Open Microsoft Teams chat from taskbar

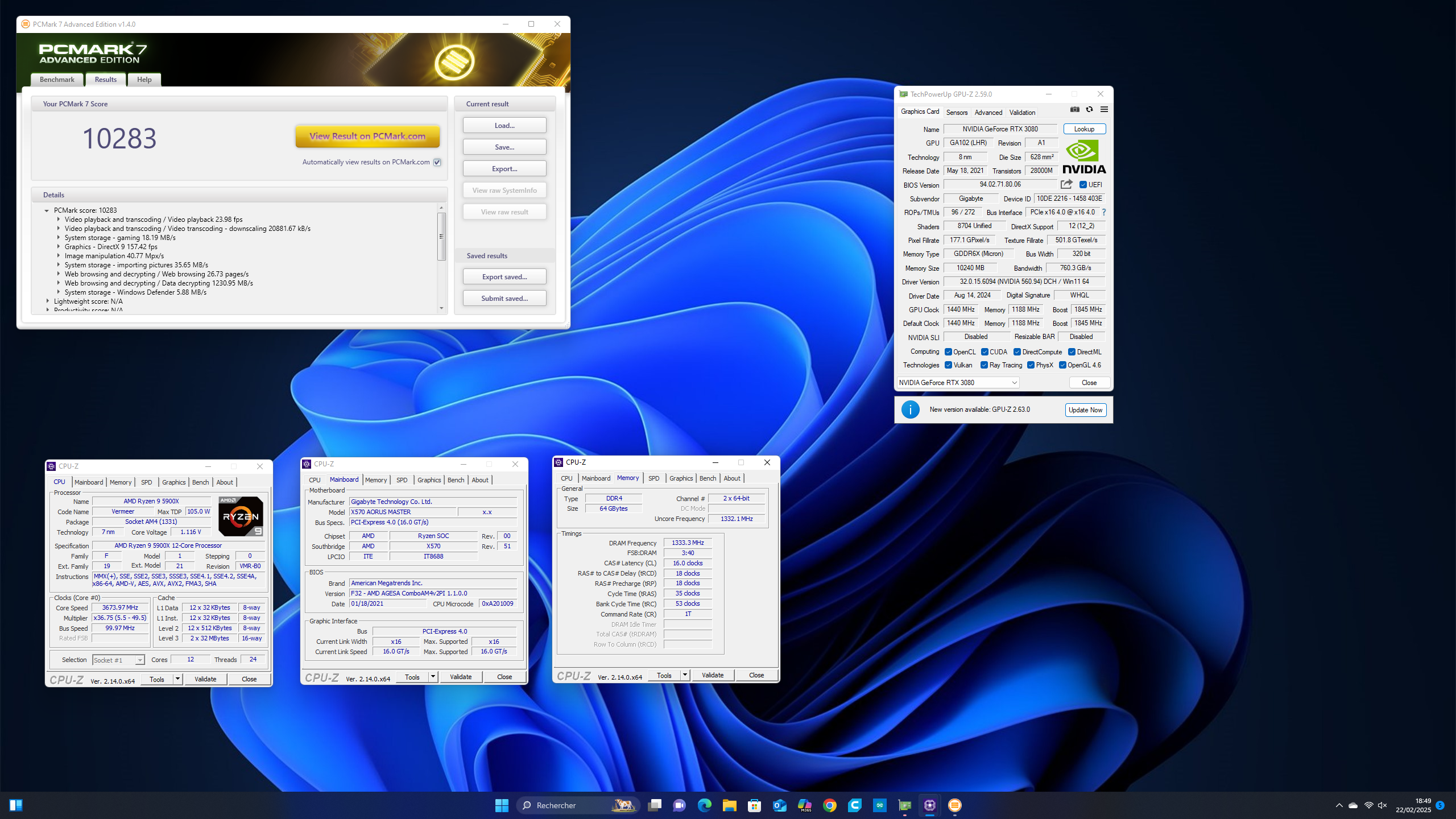[679, 805]
